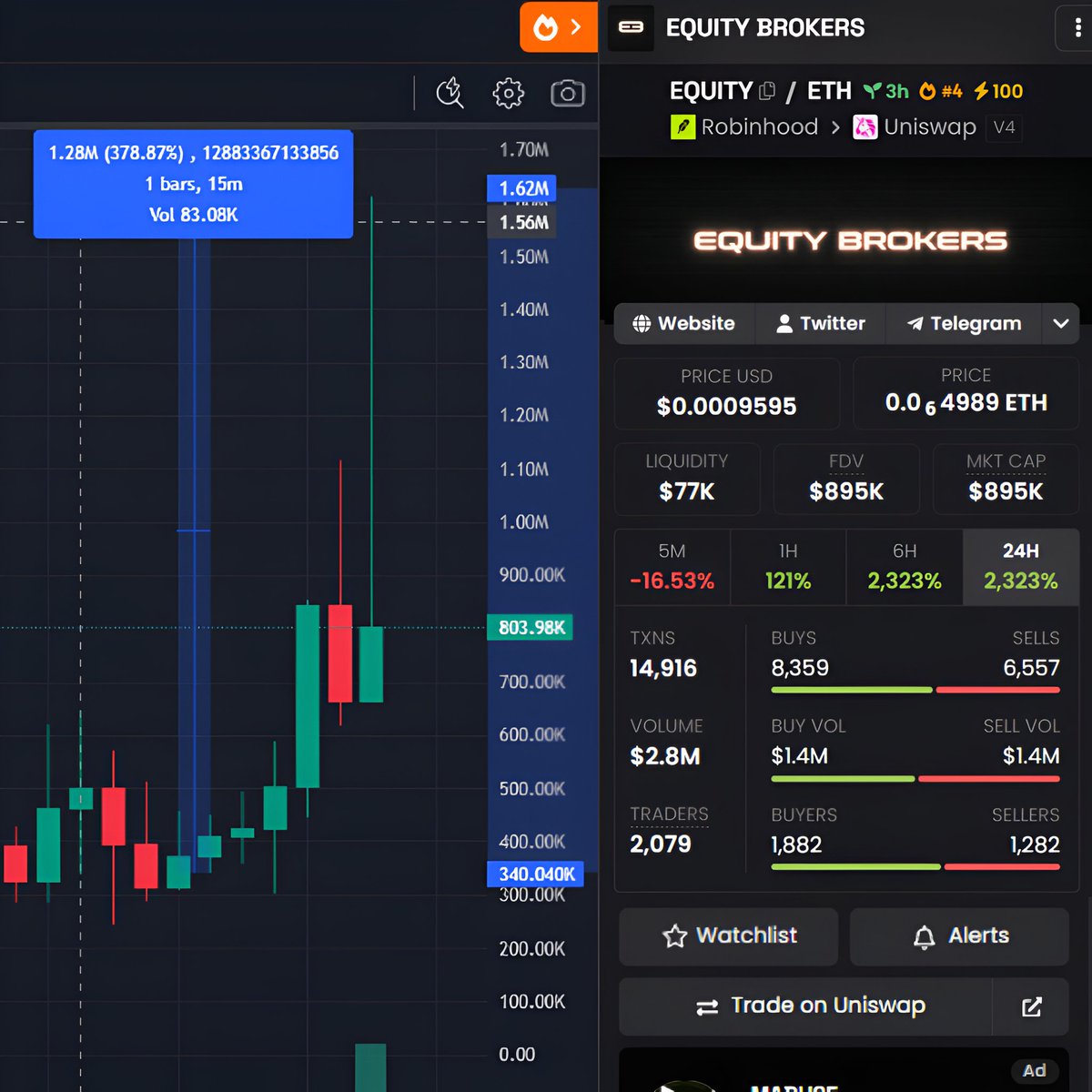Screen dimensions: 1092x1092
Task: Click the blue measurement info tooltip
Action: 193,184
